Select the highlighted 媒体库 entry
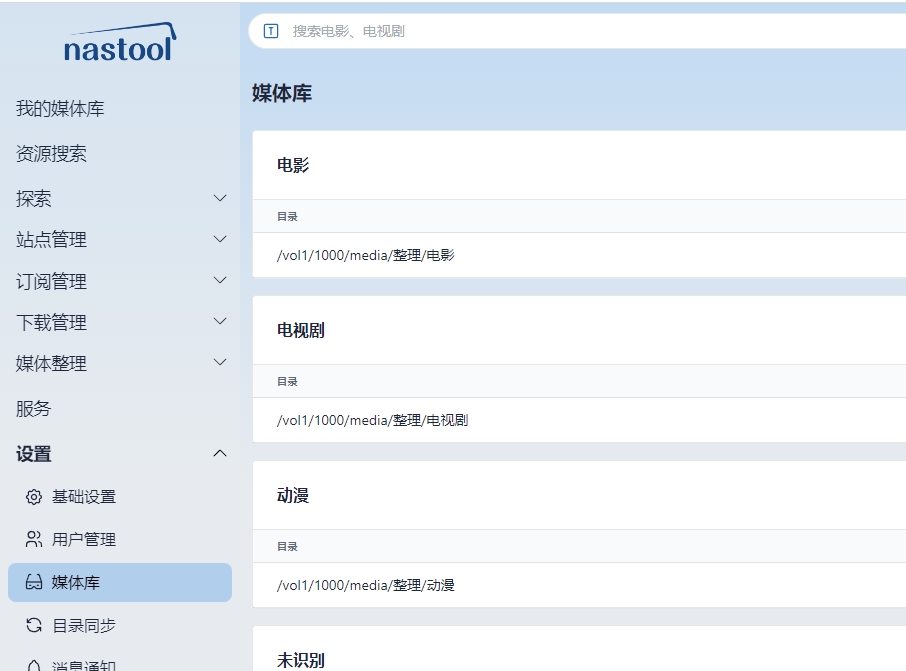The width and height of the screenshot is (906, 671). (120, 583)
